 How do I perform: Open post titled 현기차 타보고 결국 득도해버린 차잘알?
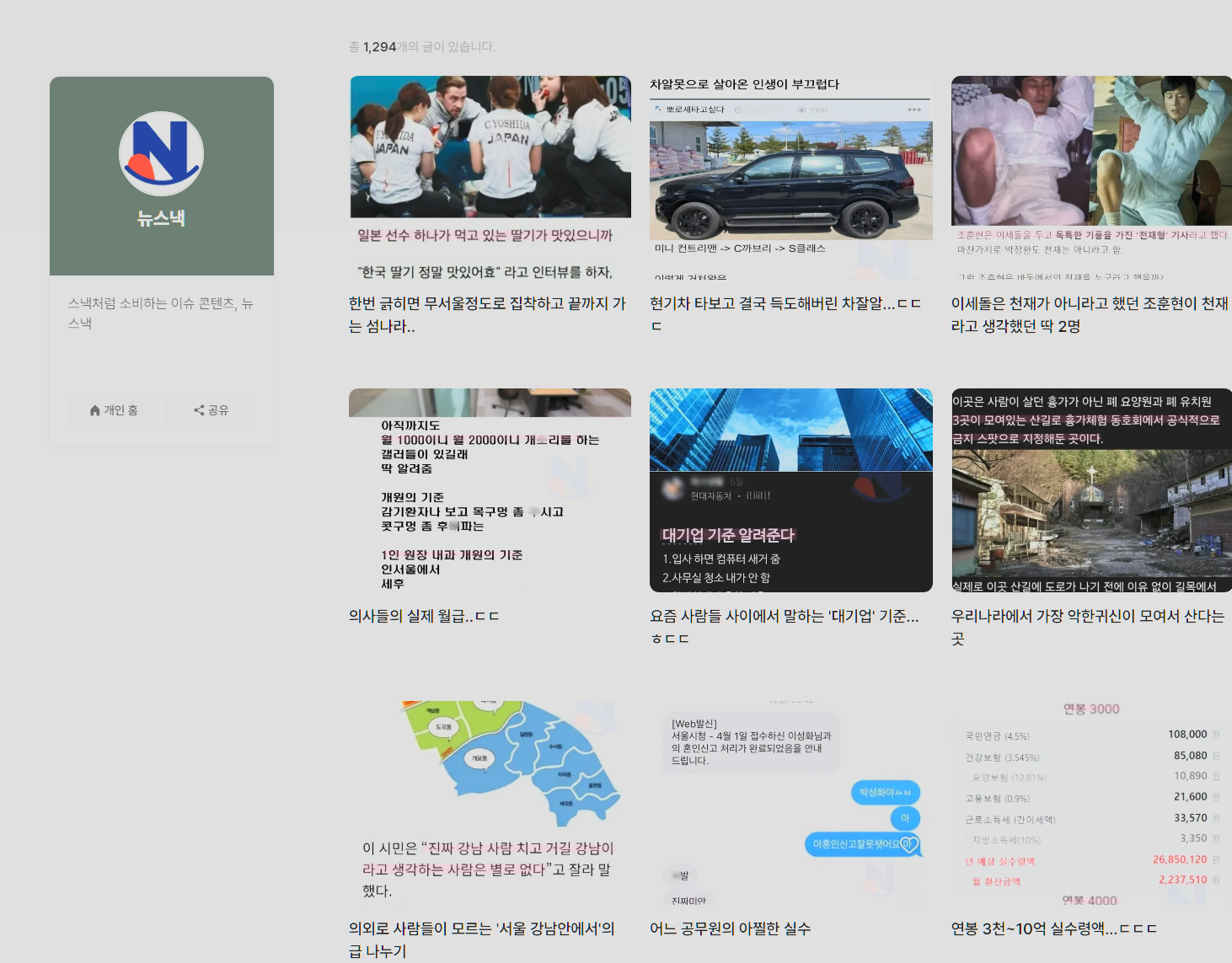coord(785,314)
